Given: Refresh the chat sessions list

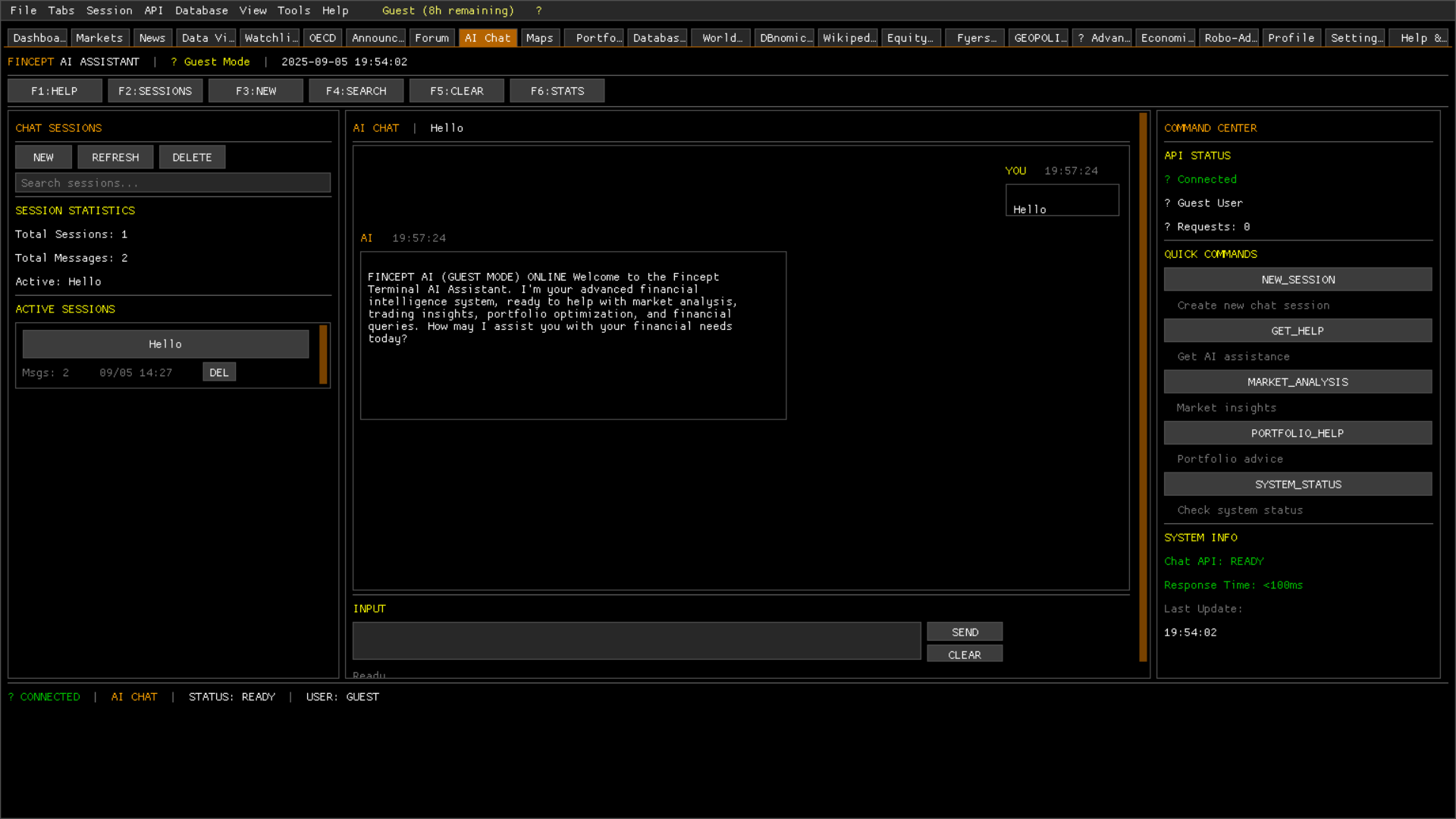Looking at the screenshot, I should pyautogui.click(x=115, y=157).
